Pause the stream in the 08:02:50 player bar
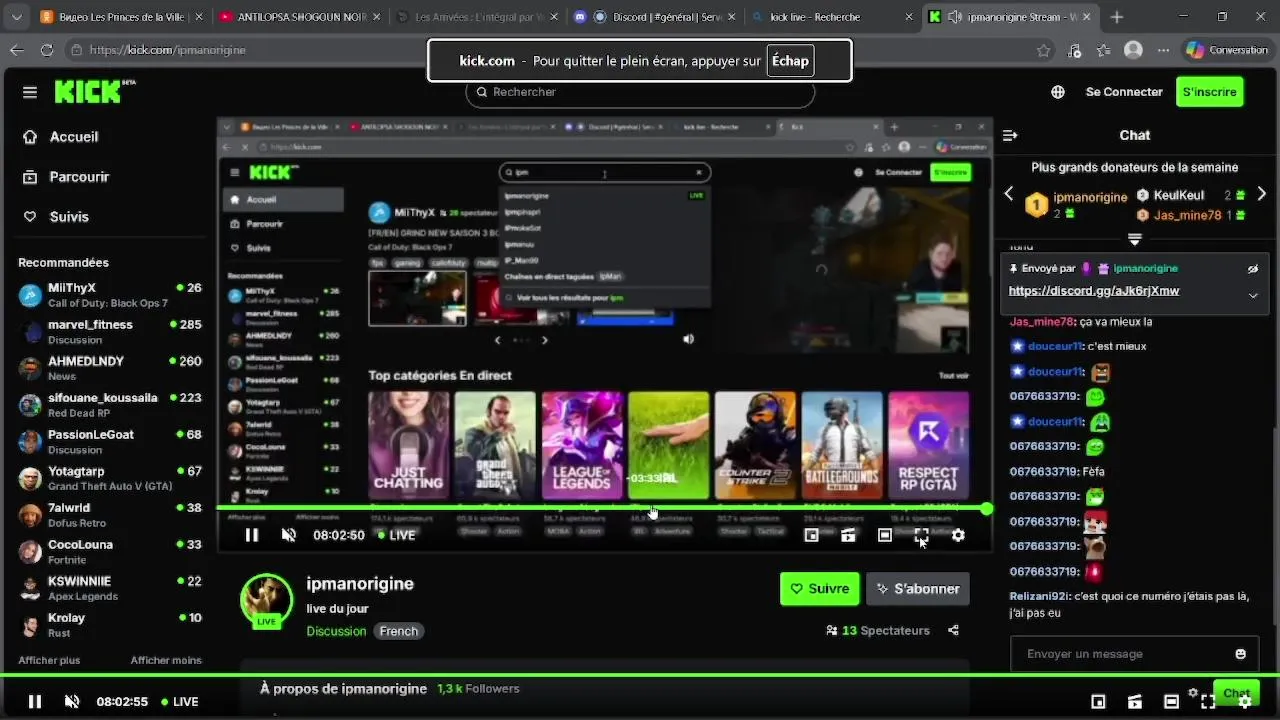 pyautogui.click(x=252, y=536)
